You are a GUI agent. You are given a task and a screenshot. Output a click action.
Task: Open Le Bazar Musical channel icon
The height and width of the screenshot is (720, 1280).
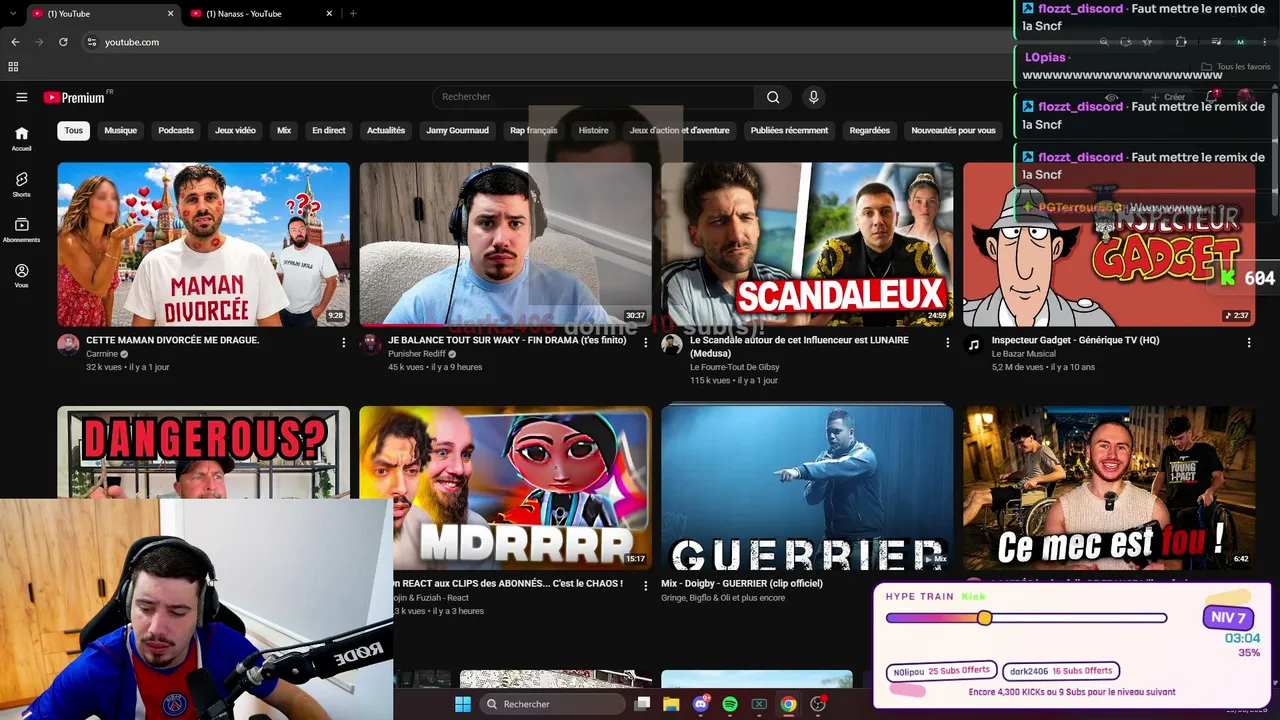pyautogui.click(x=974, y=345)
